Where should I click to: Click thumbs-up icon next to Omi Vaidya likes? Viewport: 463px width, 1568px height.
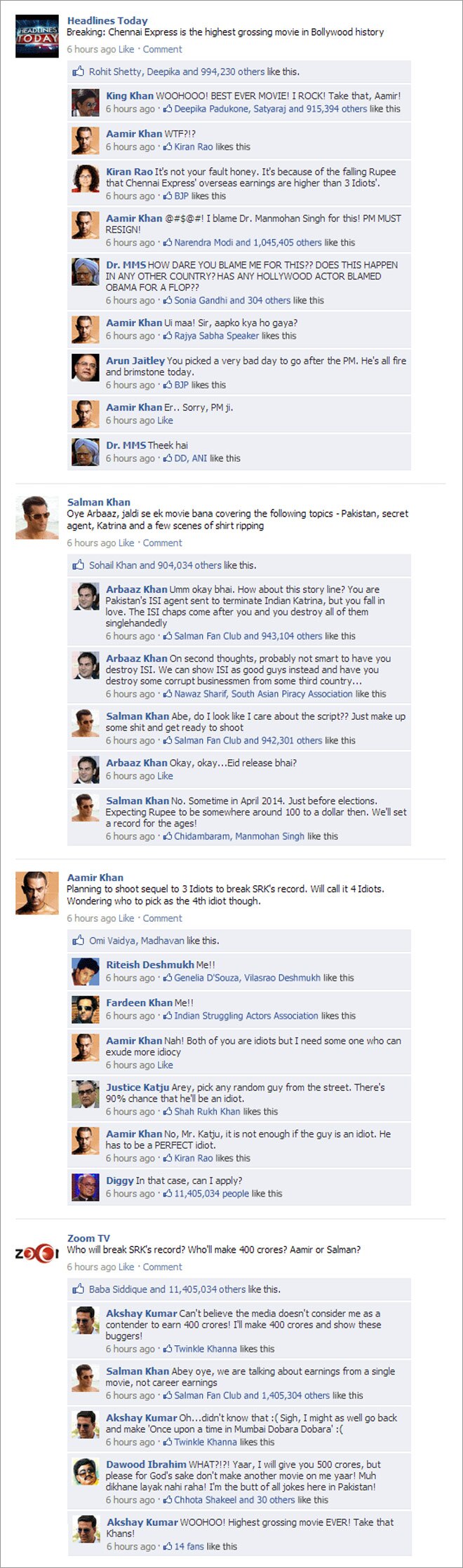click(79, 941)
